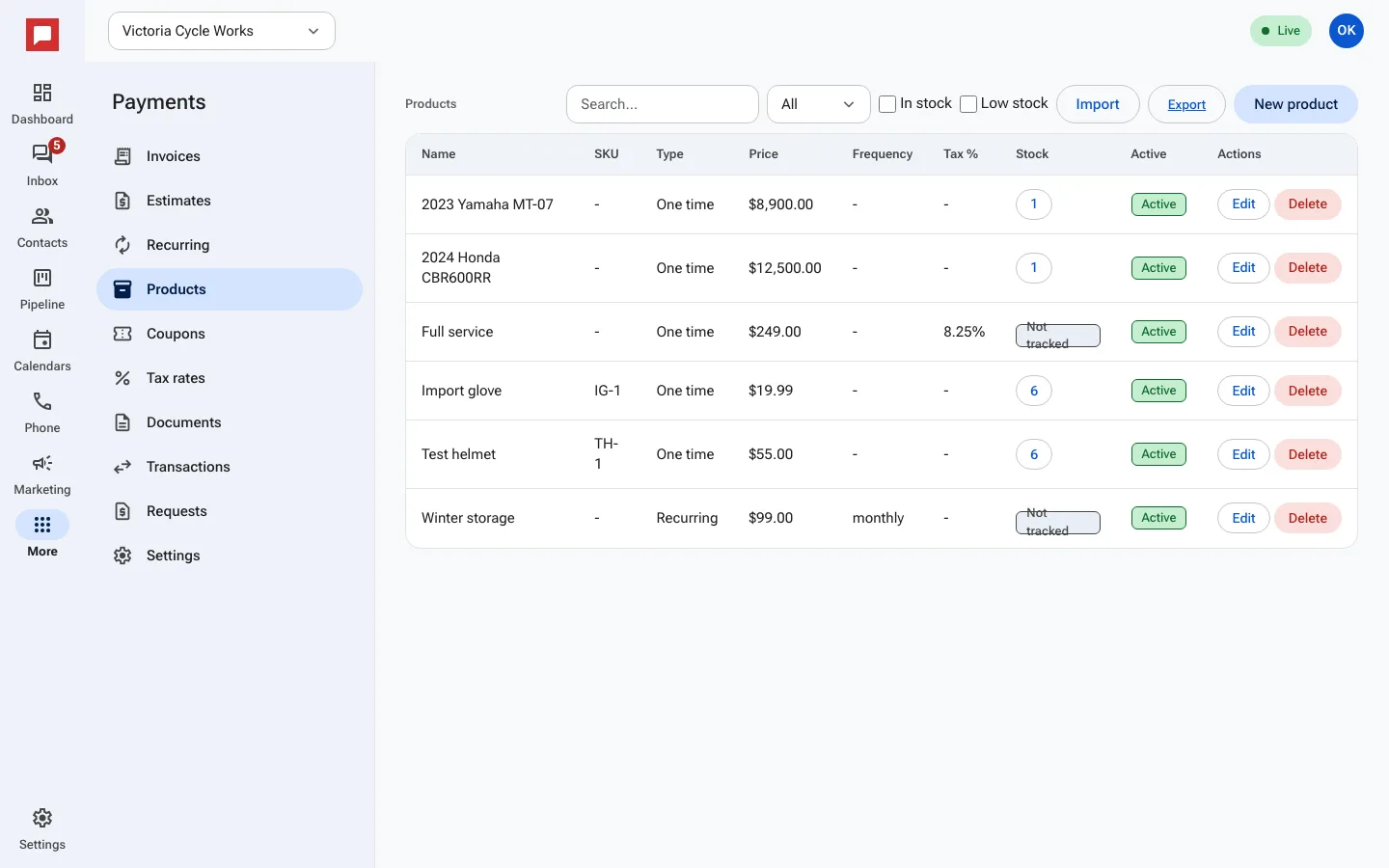Go to Recurring menu item
1389x868 pixels.
pos(230,245)
